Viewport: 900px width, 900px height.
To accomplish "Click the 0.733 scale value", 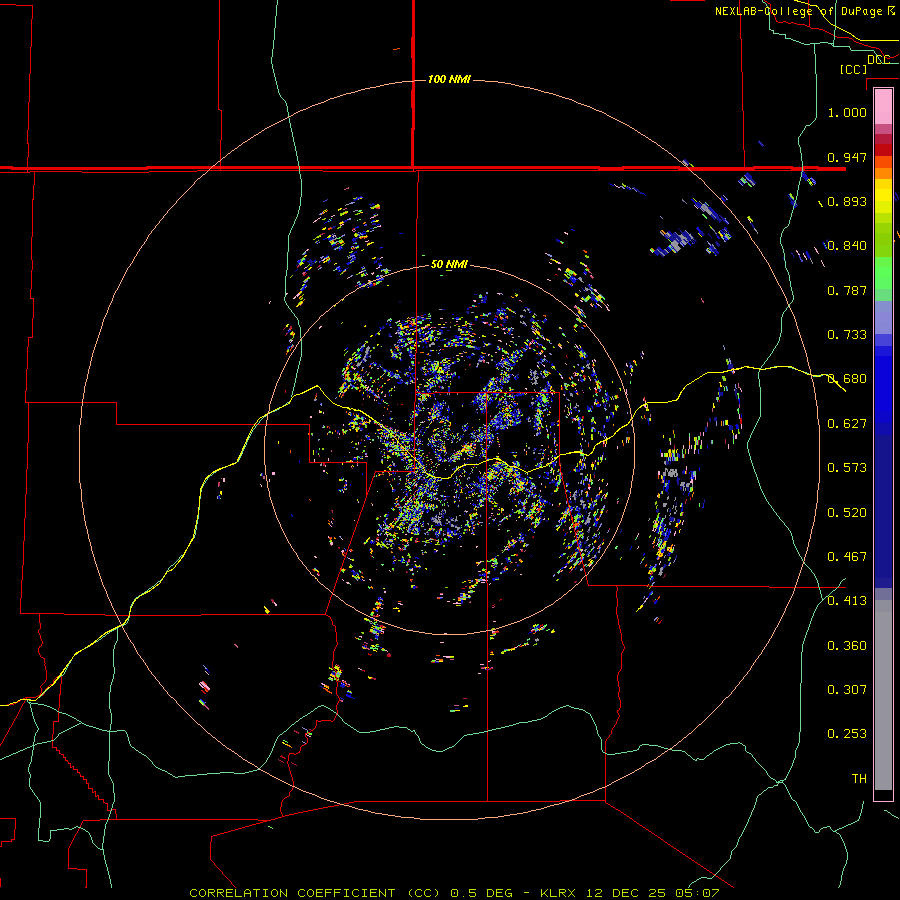I will (x=847, y=335).
